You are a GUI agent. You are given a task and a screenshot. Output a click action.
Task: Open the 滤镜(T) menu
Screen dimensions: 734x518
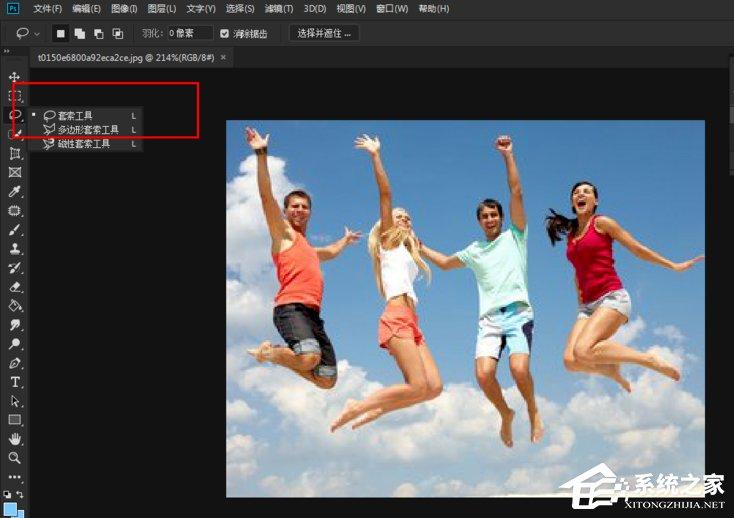click(279, 8)
